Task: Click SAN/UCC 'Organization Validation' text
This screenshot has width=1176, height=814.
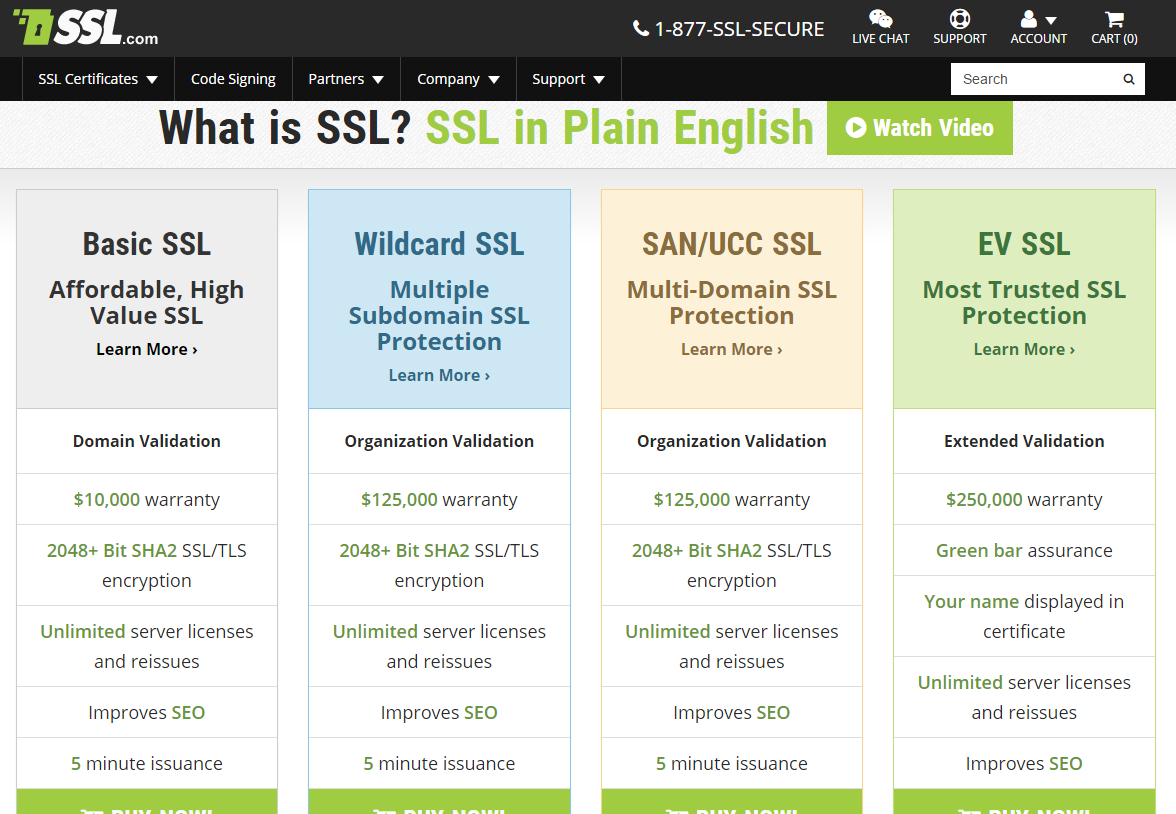Action: [732, 441]
